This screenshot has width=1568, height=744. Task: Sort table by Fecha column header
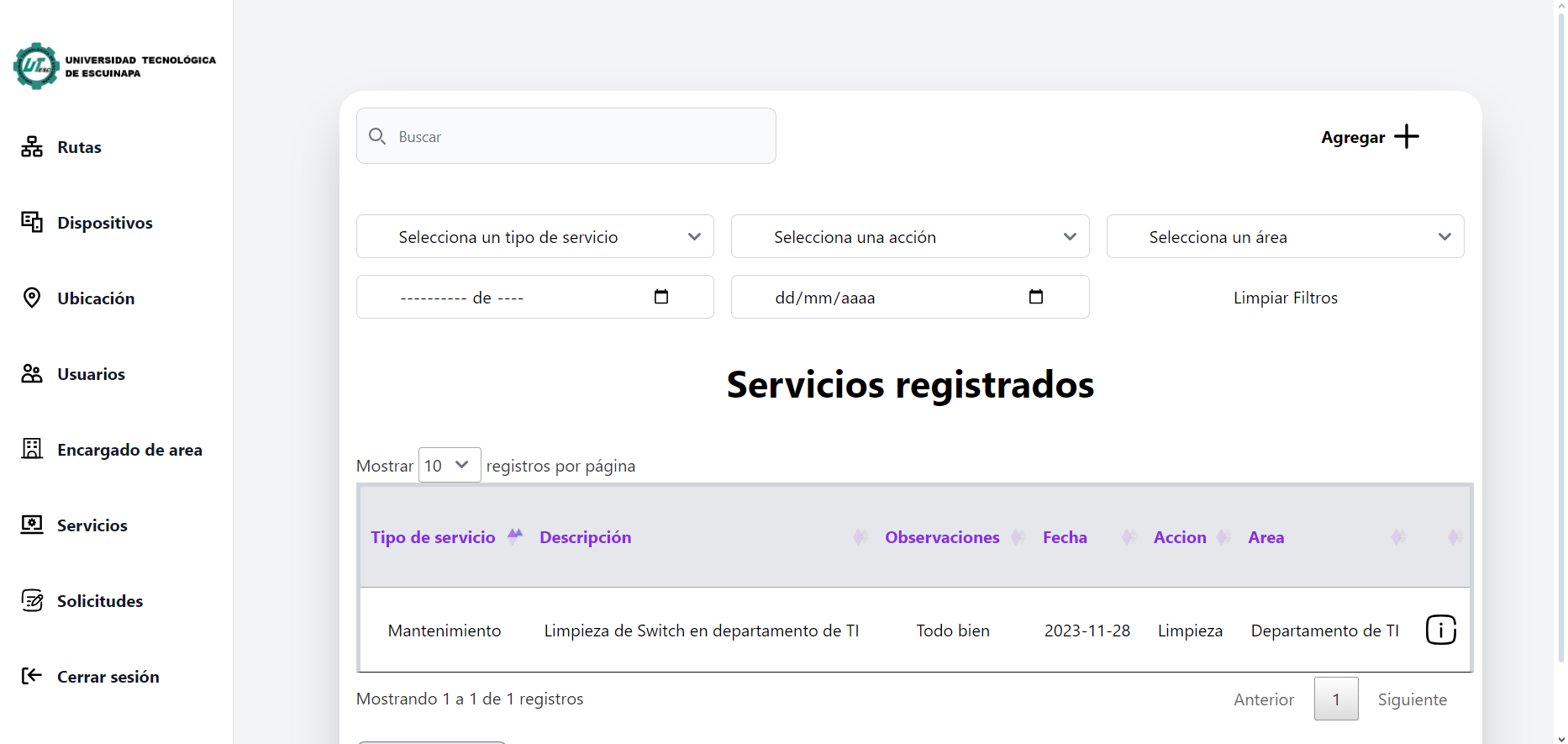(1065, 537)
